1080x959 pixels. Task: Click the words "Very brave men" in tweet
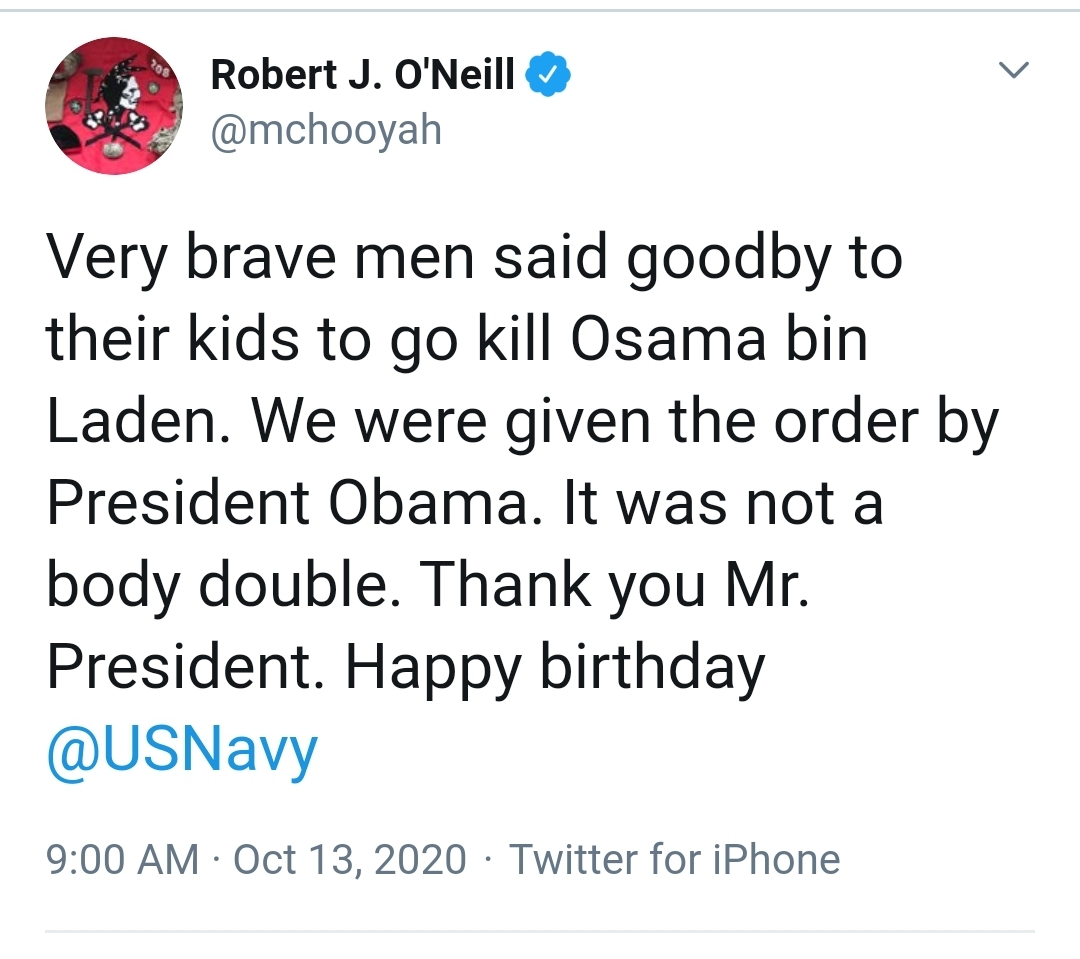point(260,258)
